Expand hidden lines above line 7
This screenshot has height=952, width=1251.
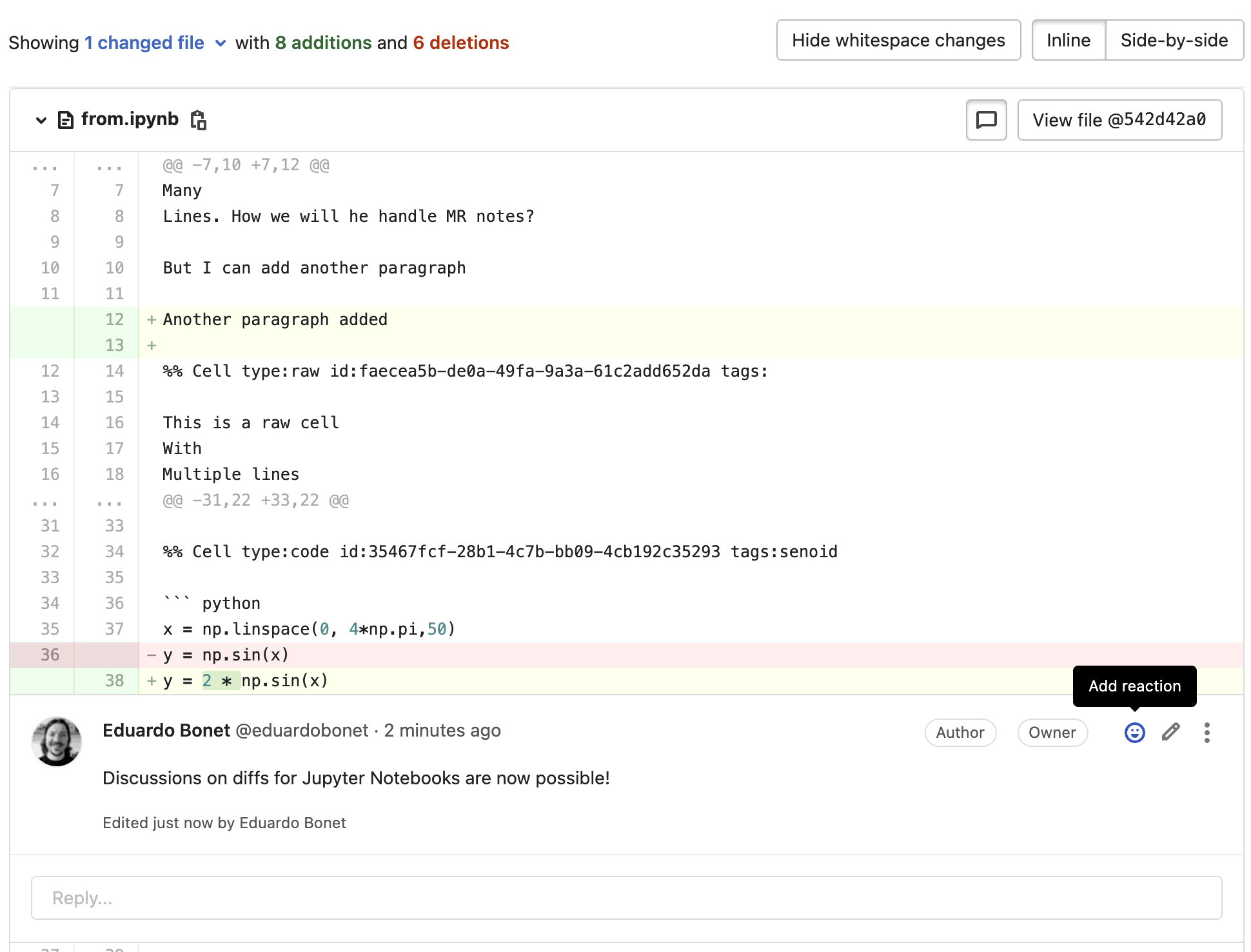point(43,166)
